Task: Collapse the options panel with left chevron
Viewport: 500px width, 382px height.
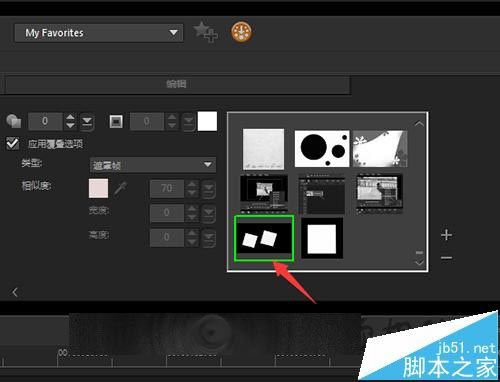Action: coord(15,292)
